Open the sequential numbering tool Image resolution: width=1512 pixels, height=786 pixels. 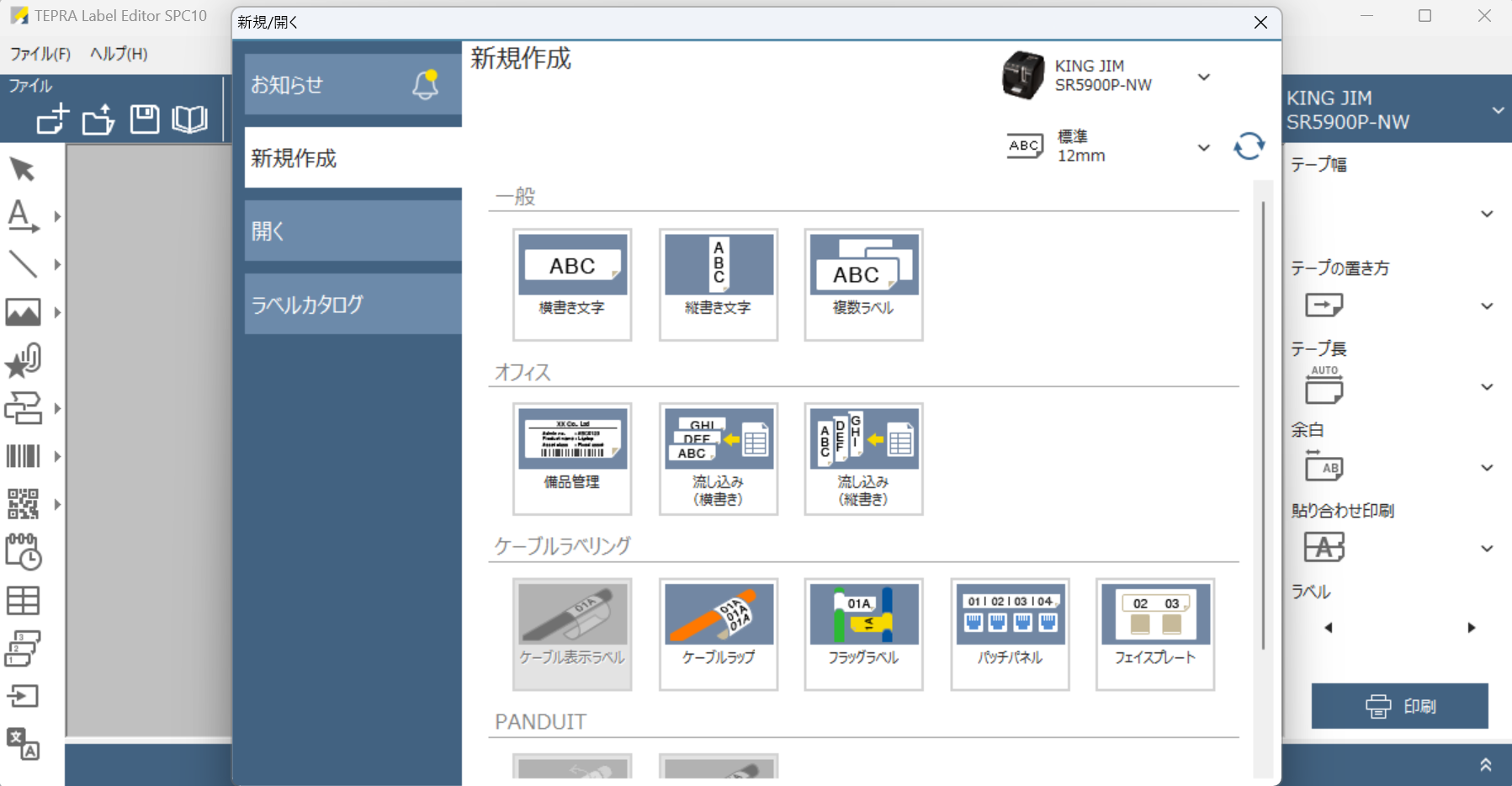[23, 649]
